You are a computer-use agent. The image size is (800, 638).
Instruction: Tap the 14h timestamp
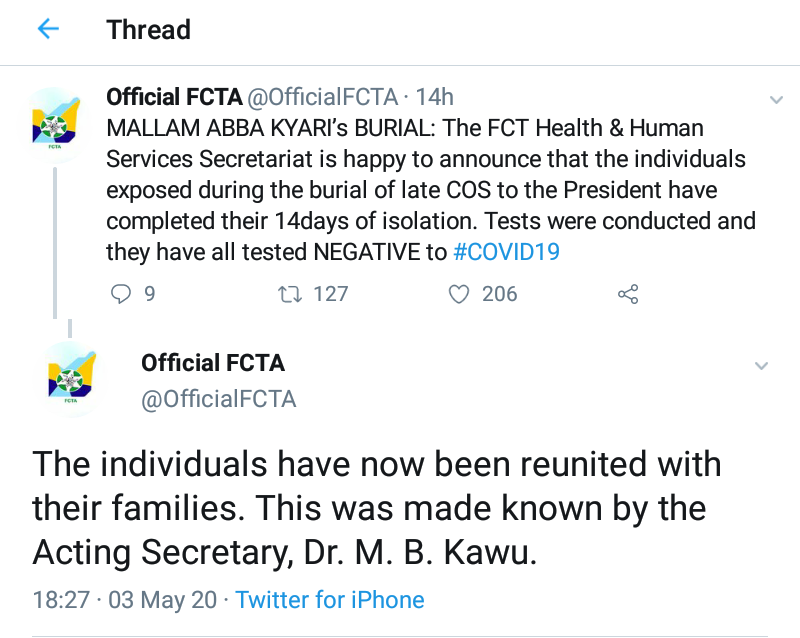click(435, 97)
